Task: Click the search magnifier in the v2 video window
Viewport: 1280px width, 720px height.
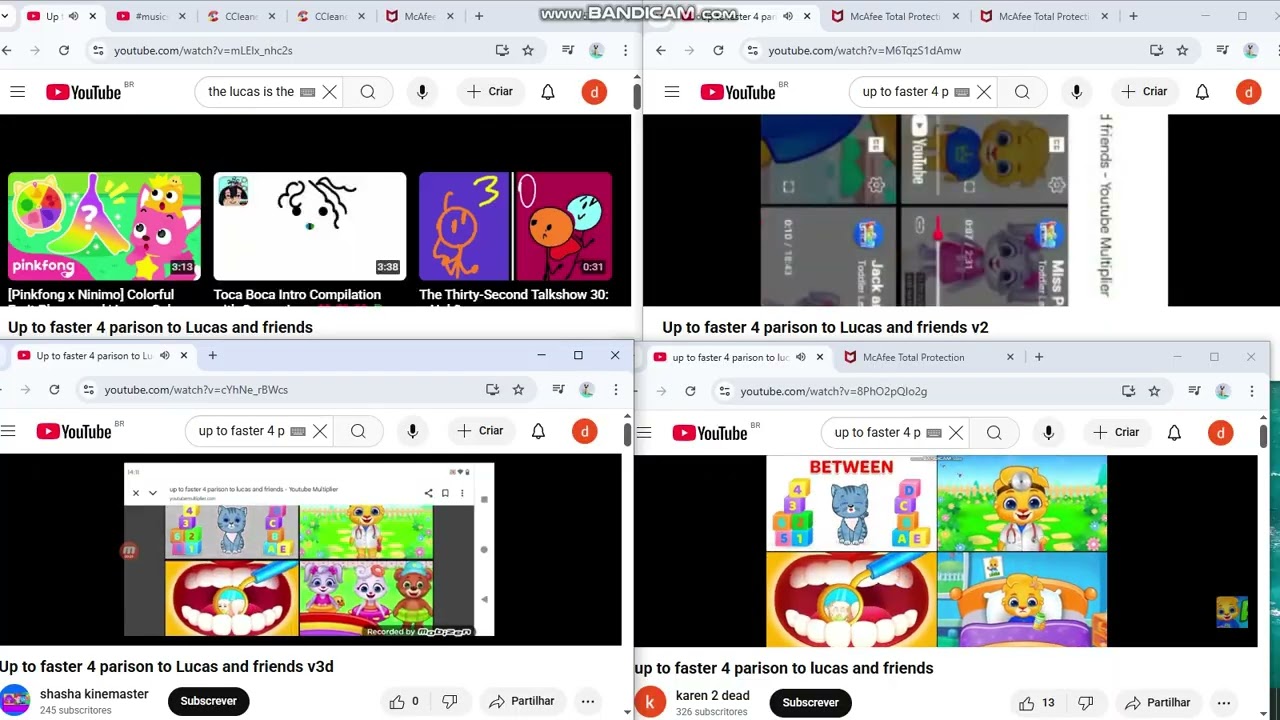Action: (x=1022, y=92)
